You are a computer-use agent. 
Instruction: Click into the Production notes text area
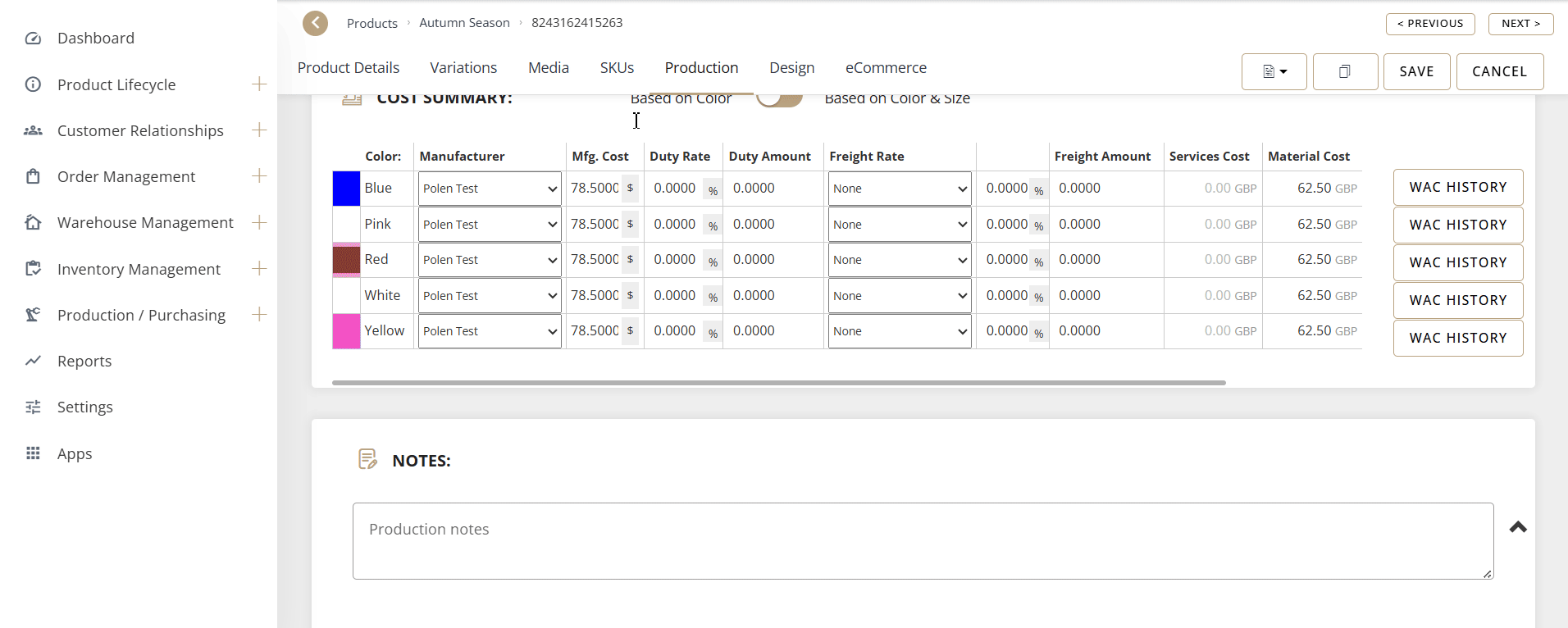point(923,541)
